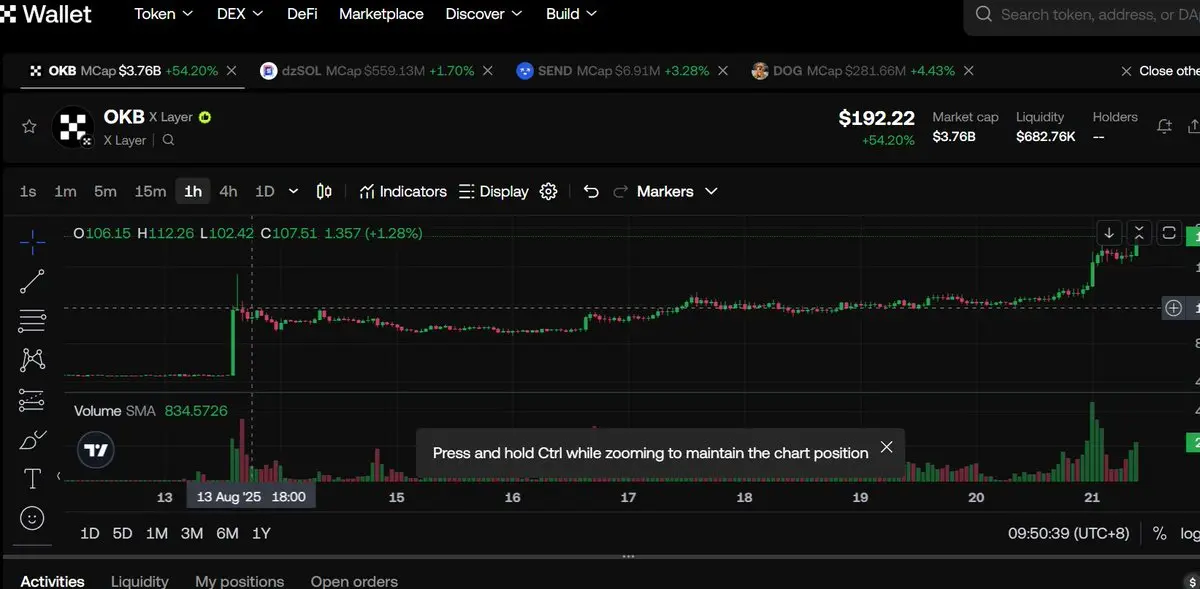
Task: Select the brush drawing tool
Action: click(x=32, y=439)
